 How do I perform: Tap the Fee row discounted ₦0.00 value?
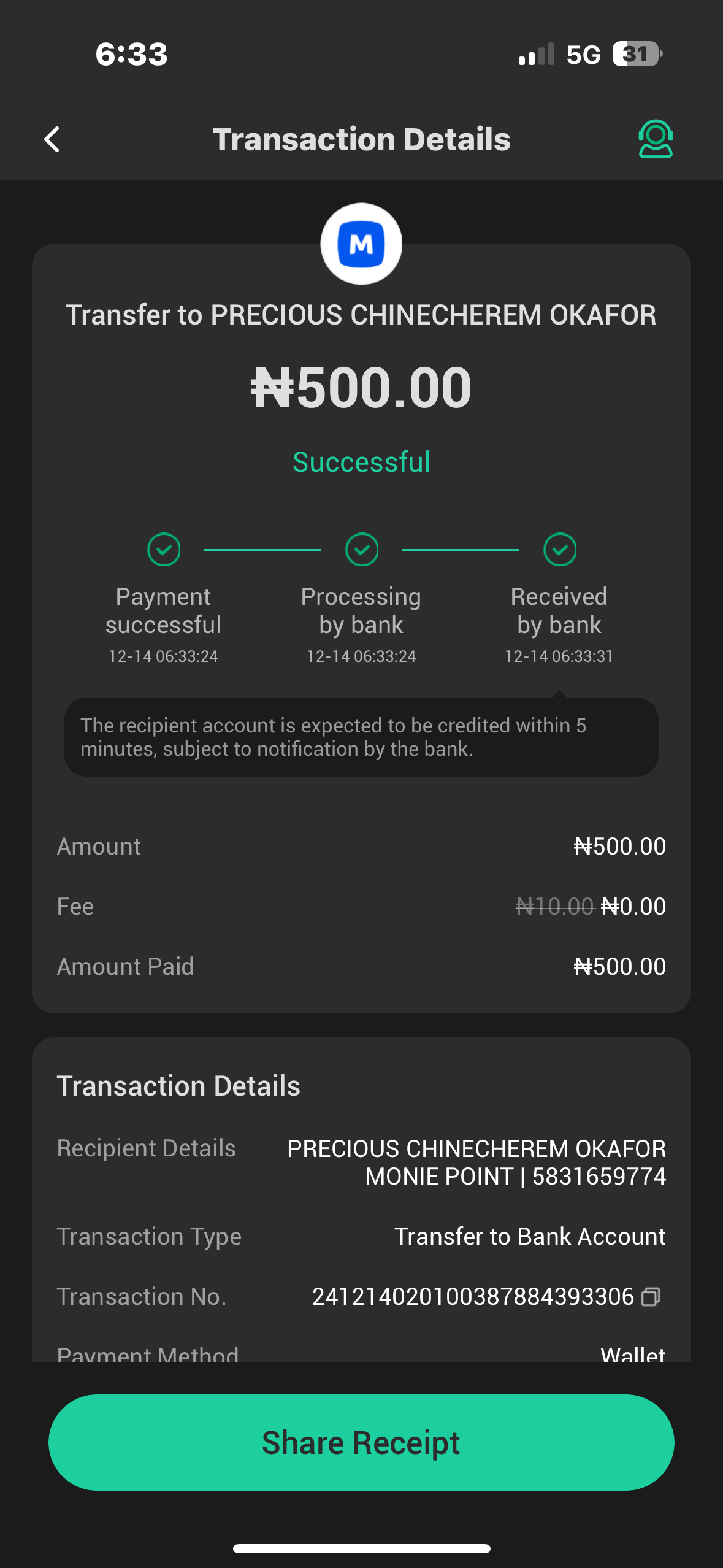[x=633, y=906]
